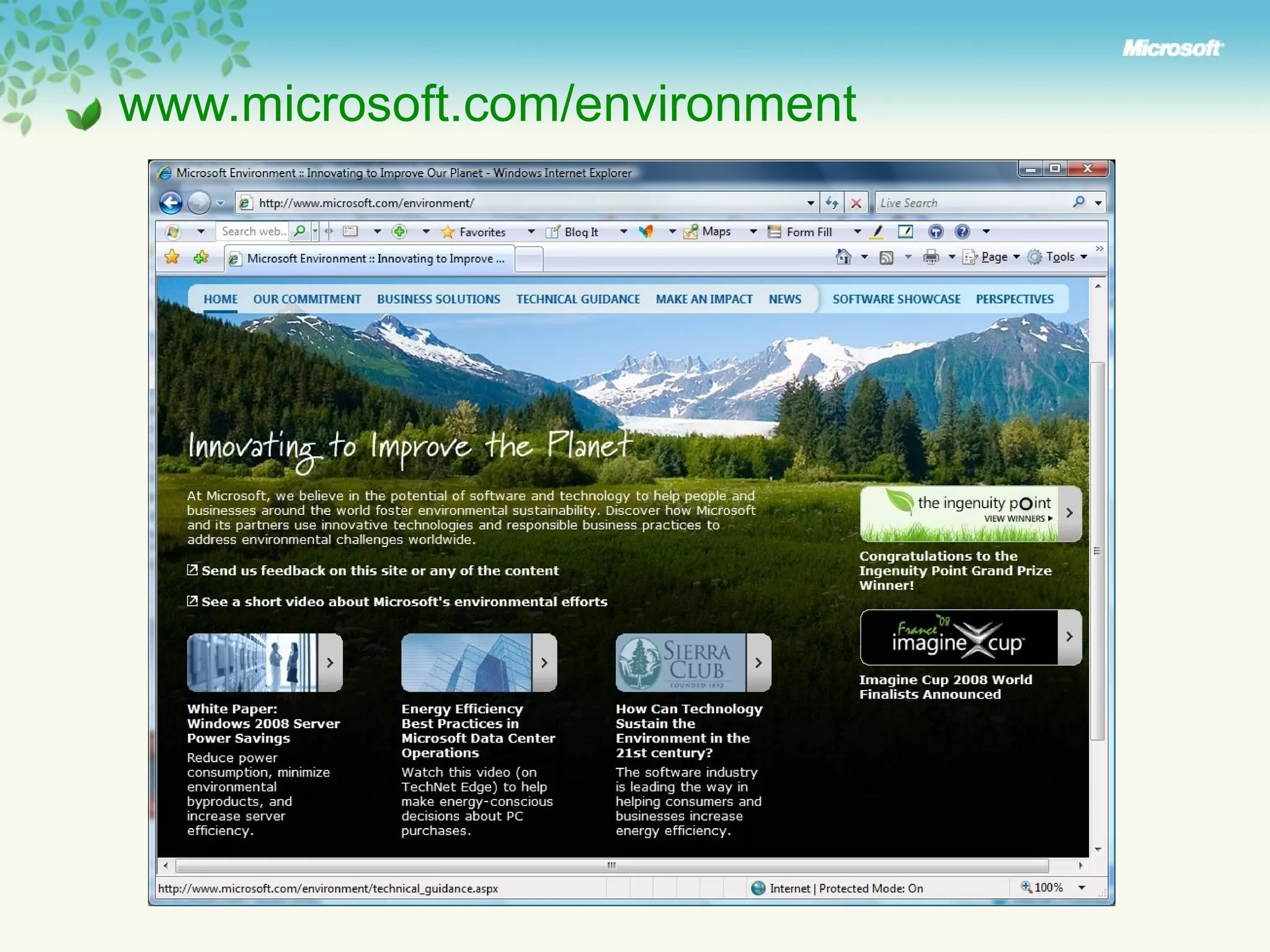Click the Blog It toolbar button
The width and height of the screenshot is (1270, 952).
572,232
